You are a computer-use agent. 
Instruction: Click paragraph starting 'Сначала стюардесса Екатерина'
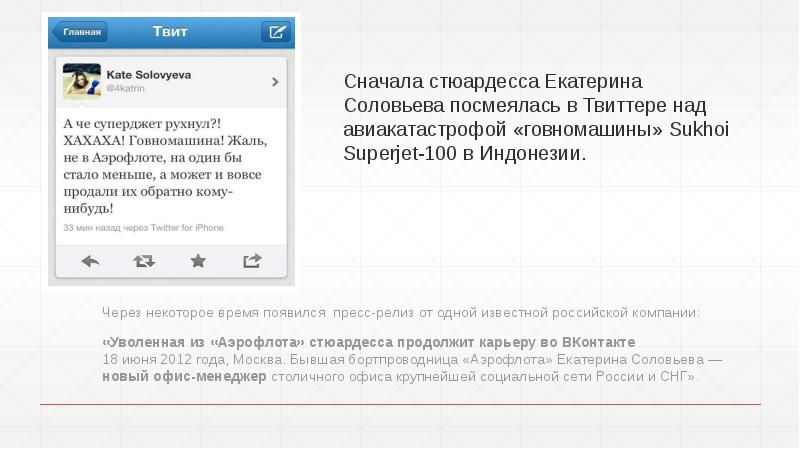coord(536,117)
